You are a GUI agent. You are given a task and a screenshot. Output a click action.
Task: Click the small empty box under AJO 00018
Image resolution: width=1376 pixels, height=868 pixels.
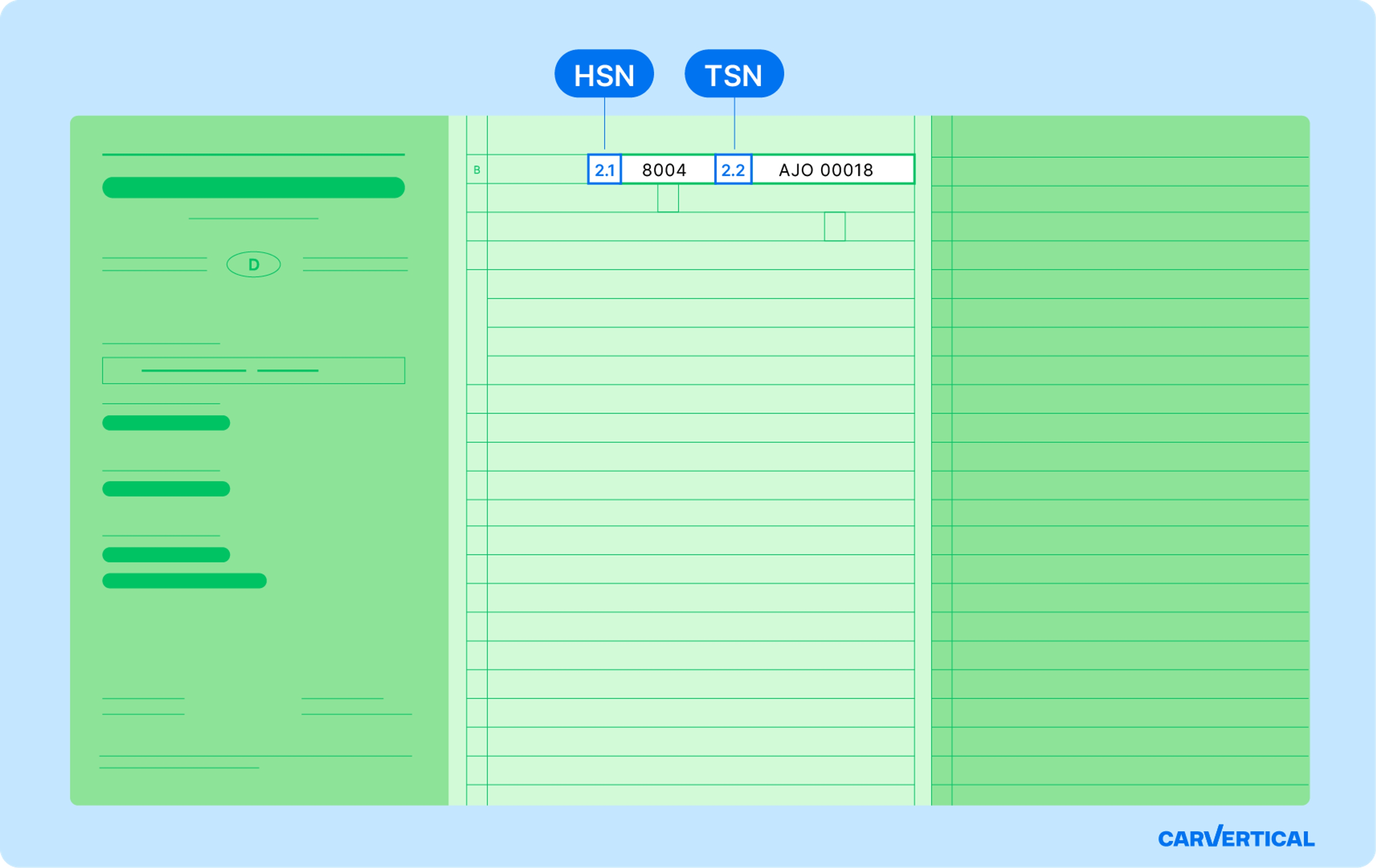click(x=834, y=226)
